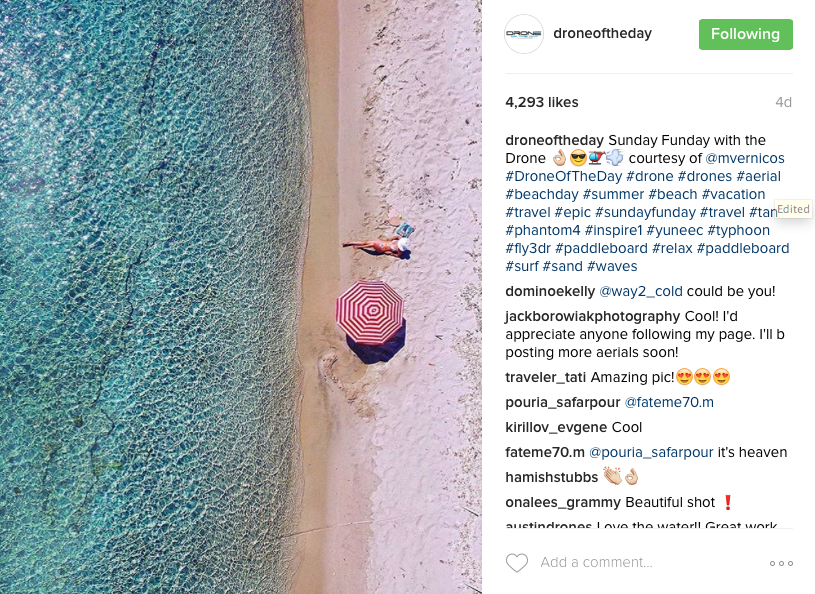Click the heart like icon

click(517, 563)
